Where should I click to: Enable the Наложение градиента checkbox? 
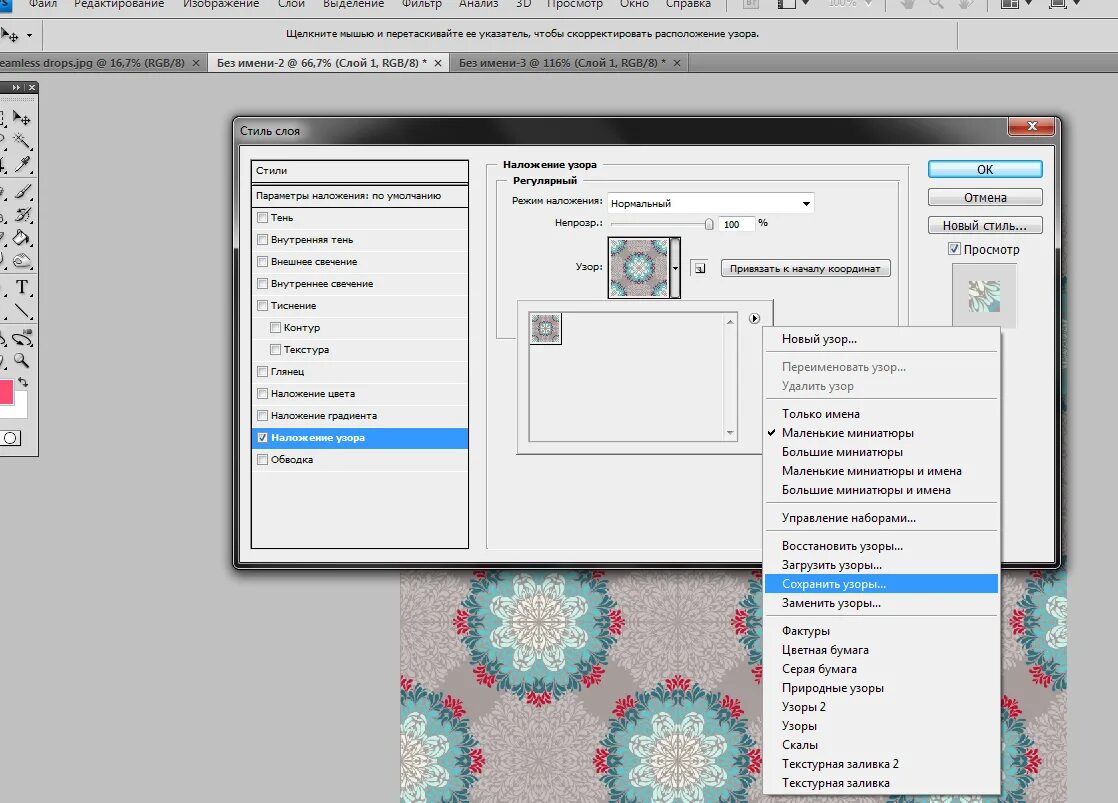[262, 416]
